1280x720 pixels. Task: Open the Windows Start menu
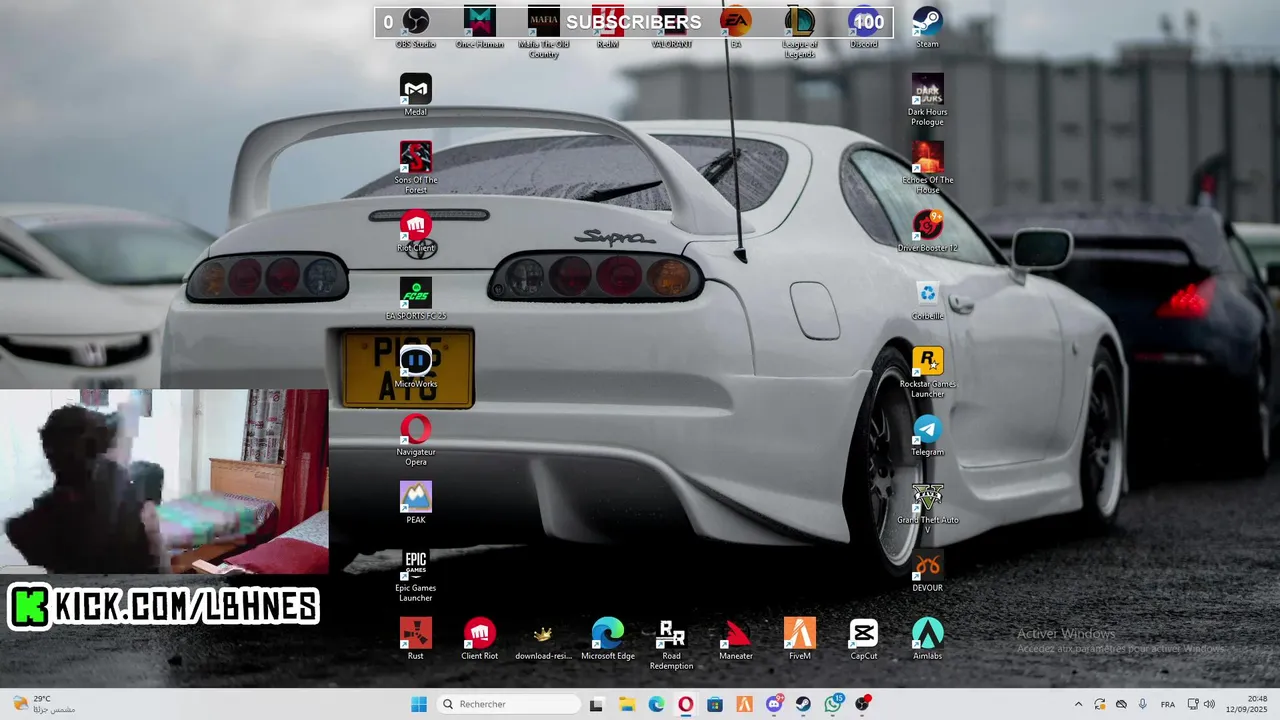tap(419, 704)
